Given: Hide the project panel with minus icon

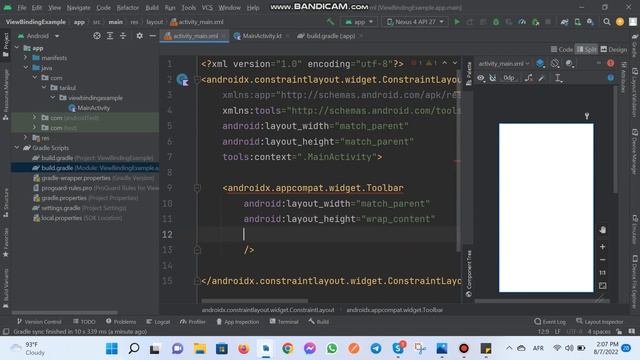Looking at the screenshot, I should coord(152,36).
